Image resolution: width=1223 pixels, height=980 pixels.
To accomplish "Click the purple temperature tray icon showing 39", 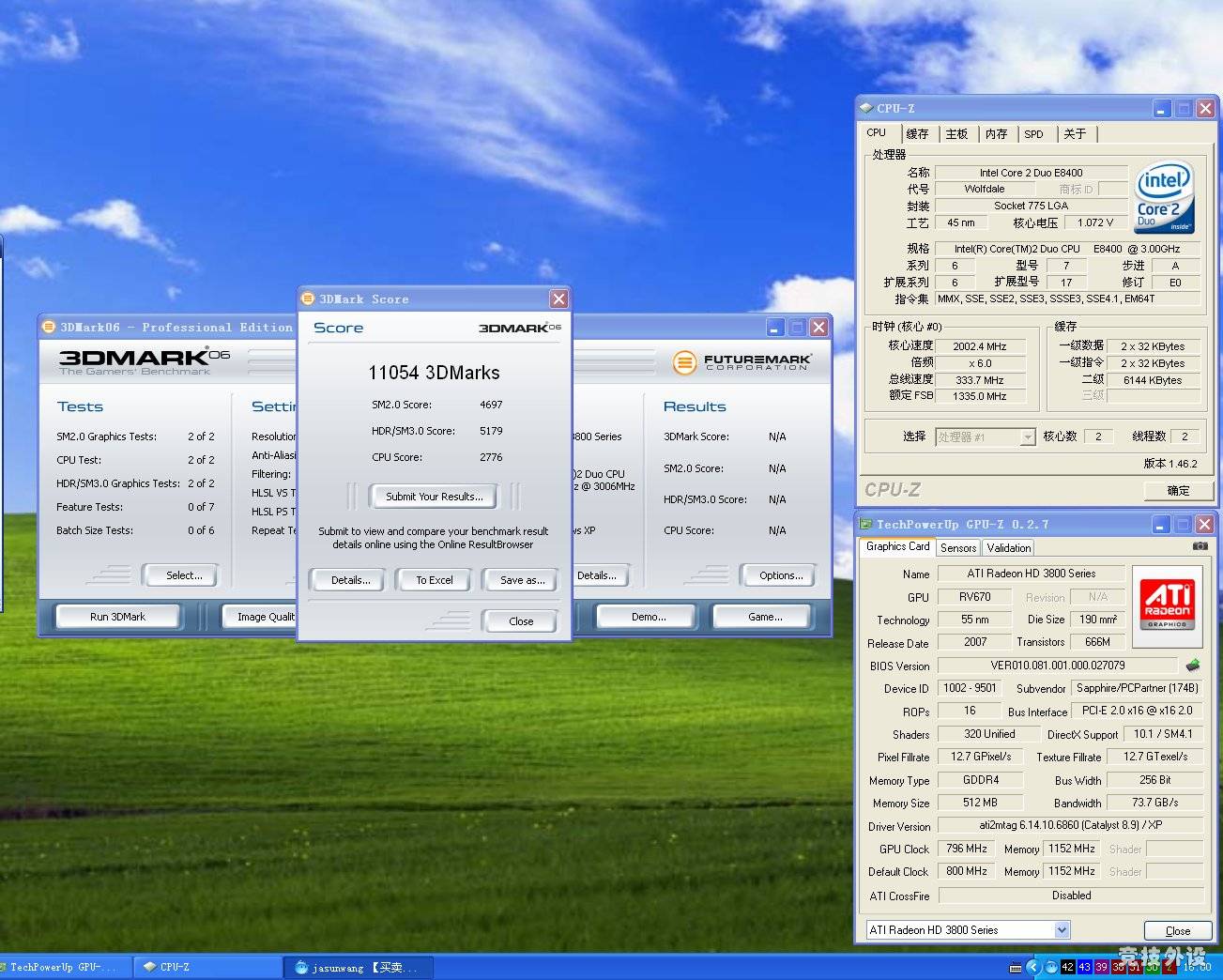I will pos(1101,967).
